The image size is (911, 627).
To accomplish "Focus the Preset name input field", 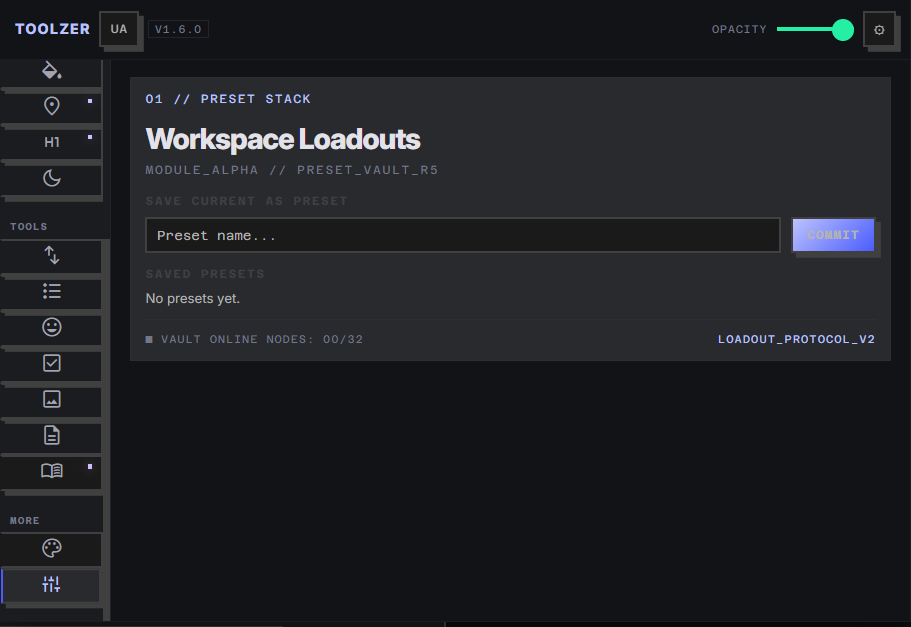I will point(462,235).
